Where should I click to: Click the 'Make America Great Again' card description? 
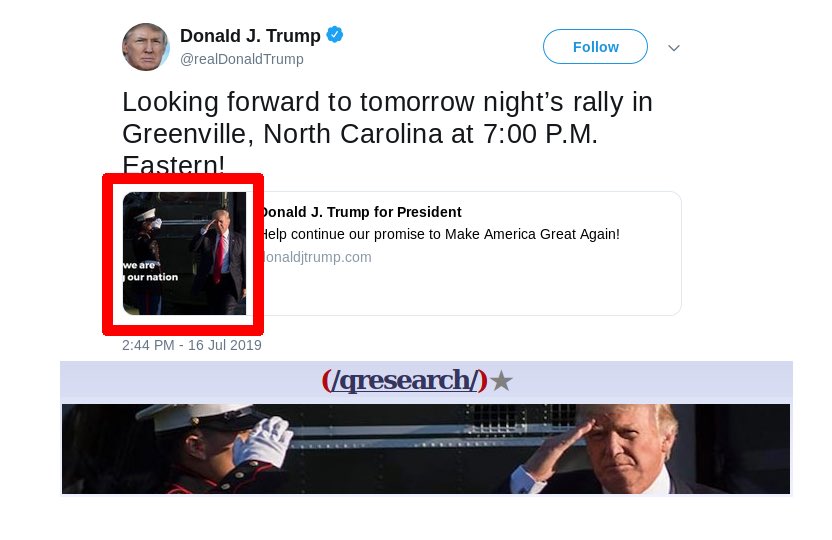point(440,234)
